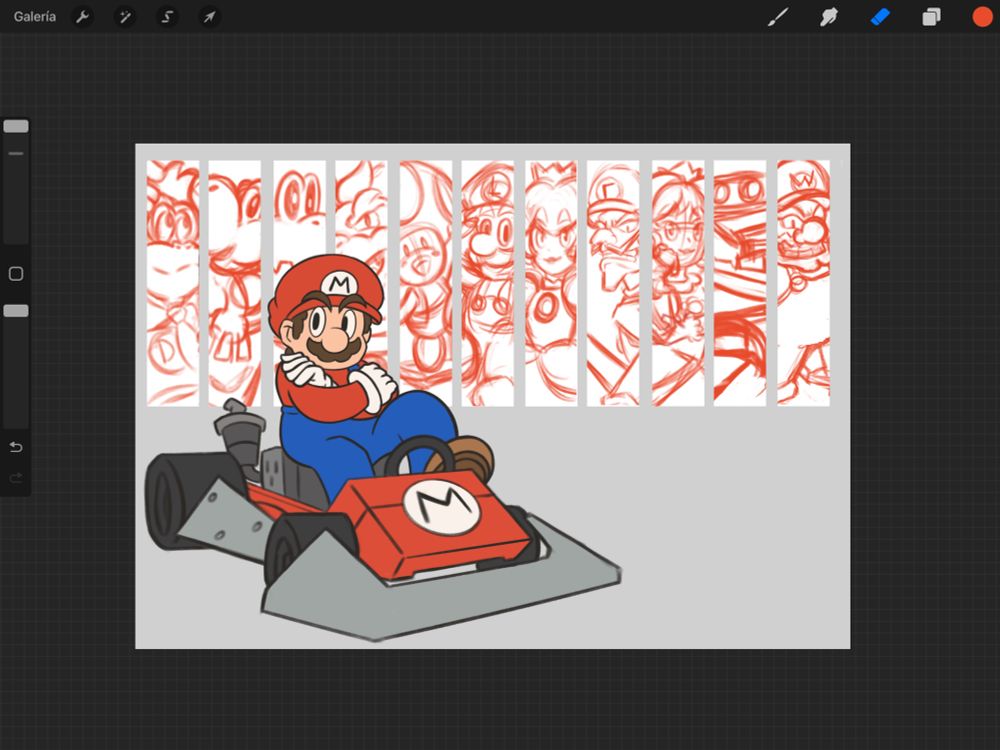Choose the Smudge tool
Viewport: 1000px width, 750px height.
coord(829,16)
